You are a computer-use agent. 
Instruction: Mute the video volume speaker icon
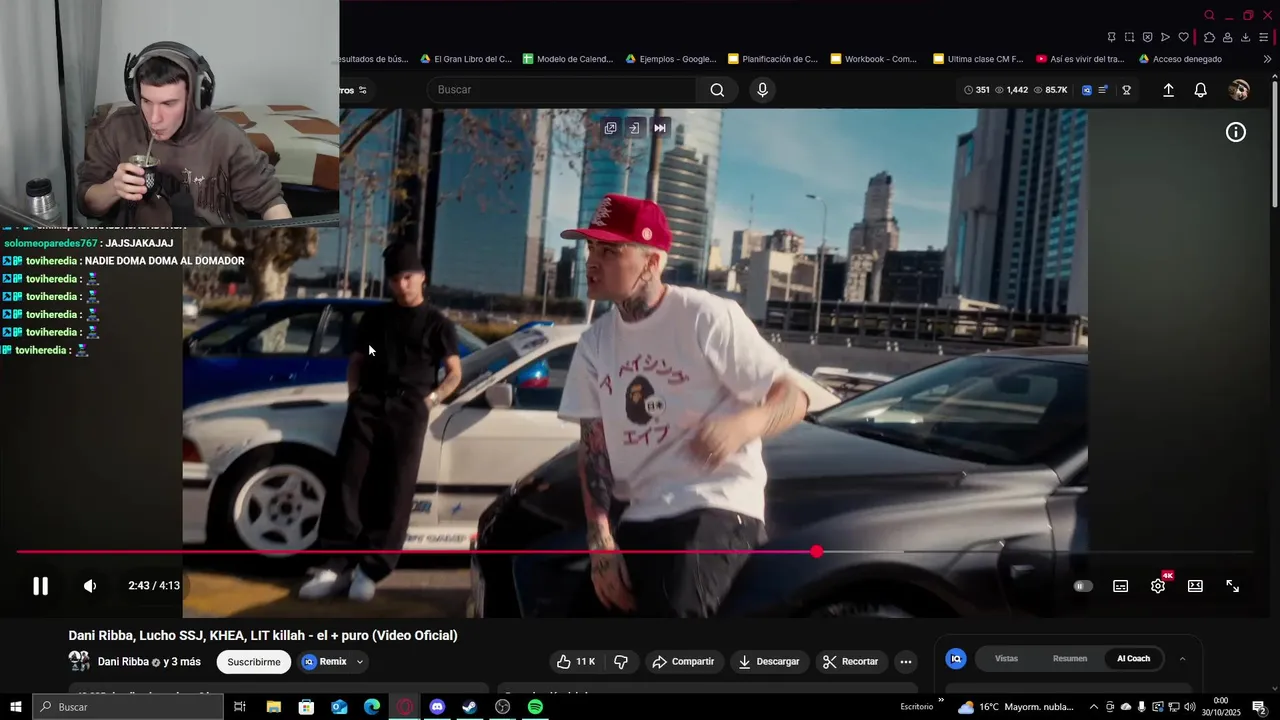tap(90, 586)
